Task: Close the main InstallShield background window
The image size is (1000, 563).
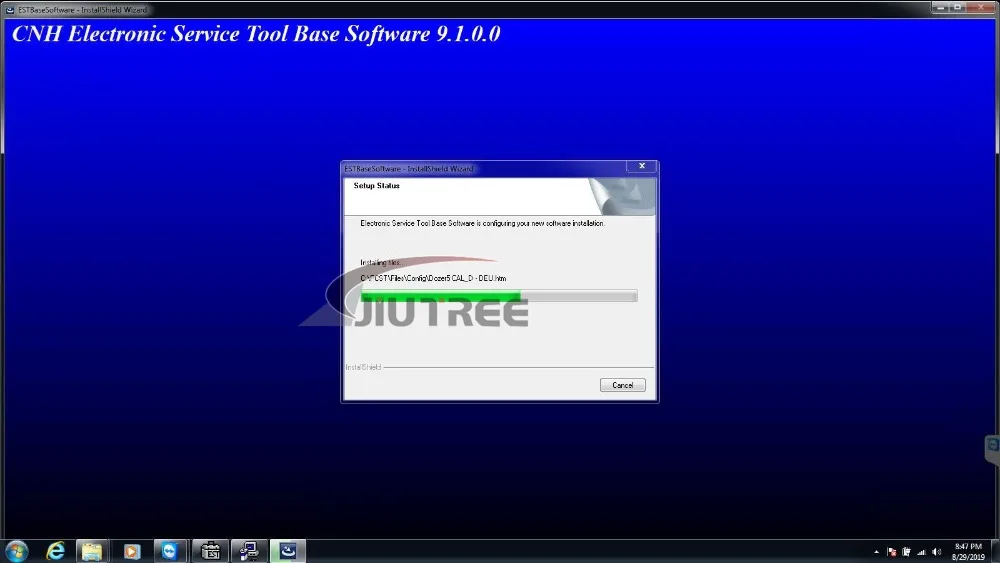Action: [x=982, y=7]
